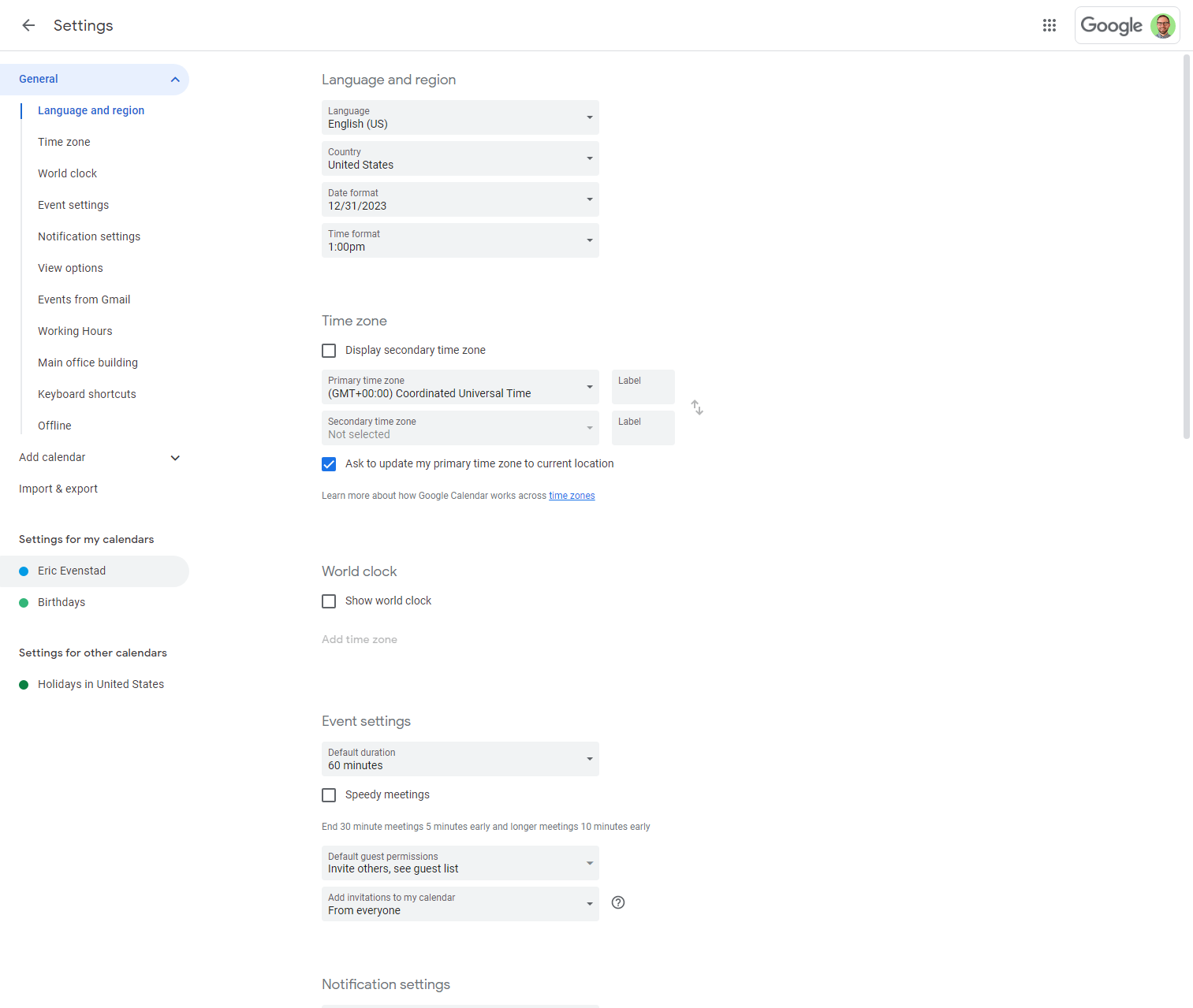Open Language and region in sidebar
This screenshot has height=1008, width=1193.
coord(91,110)
